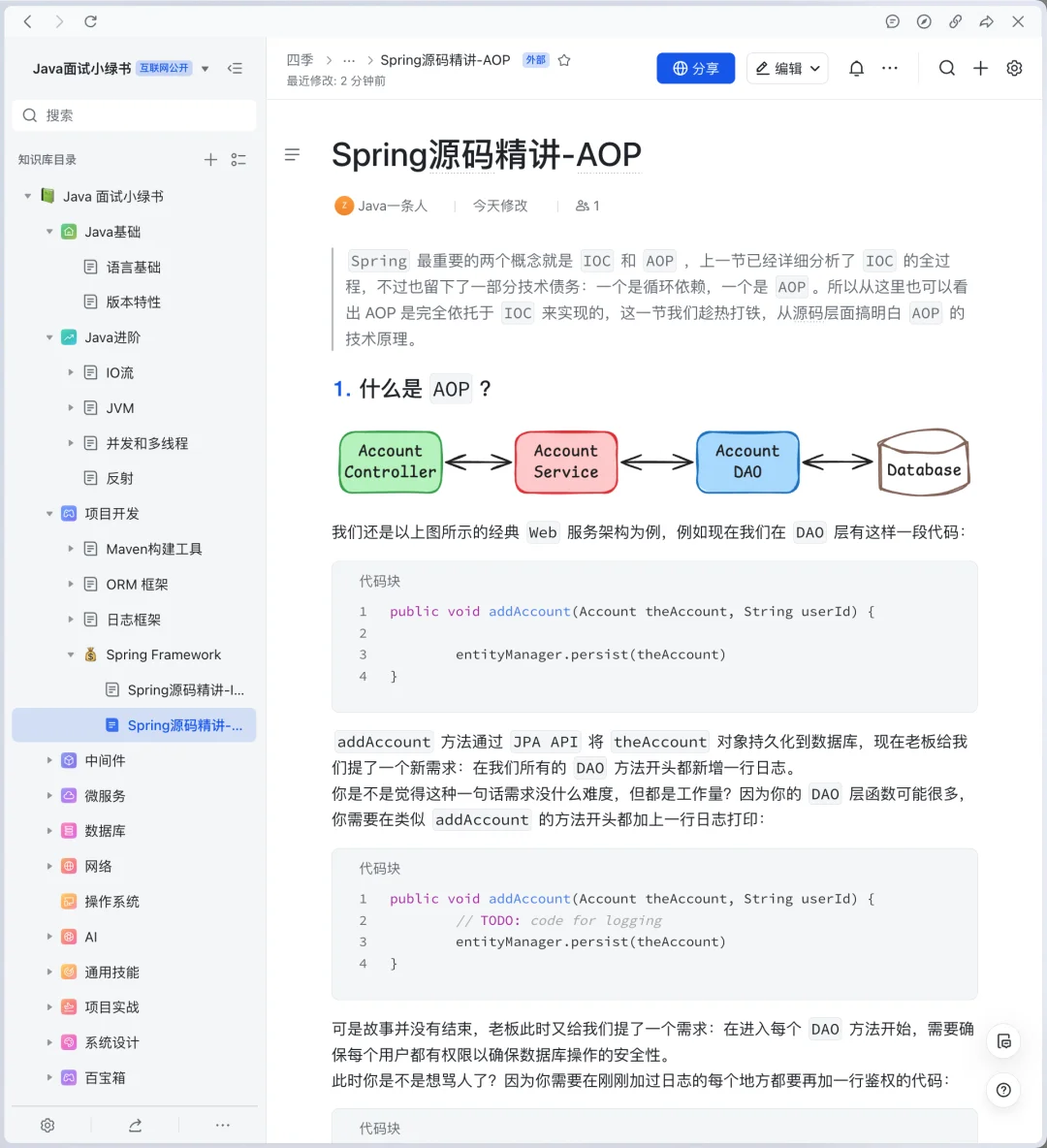The height and width of the screenshot is (1148, 1047).
Task: Open the notifications bell icon
Action: pyautogui.click(x=856, y=68)
